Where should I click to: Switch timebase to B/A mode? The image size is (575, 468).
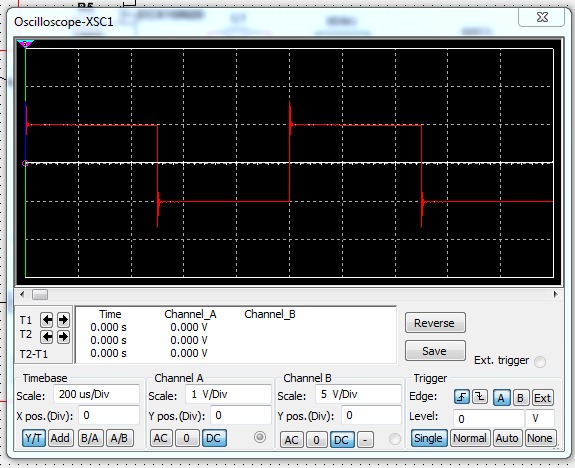(x=90, y=438)
